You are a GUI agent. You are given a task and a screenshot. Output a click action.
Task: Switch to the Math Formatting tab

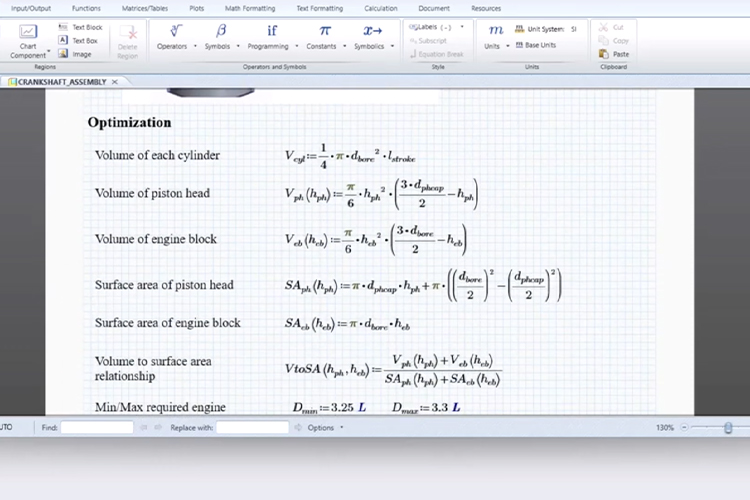[249, 8]
